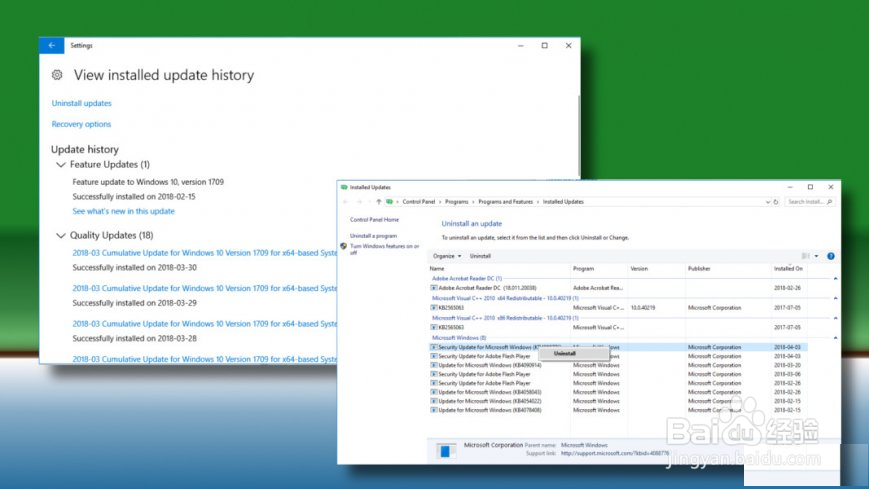The image size is (869, 489).
Task: Open Control Panel Home
Action: [x=374, y=220]
